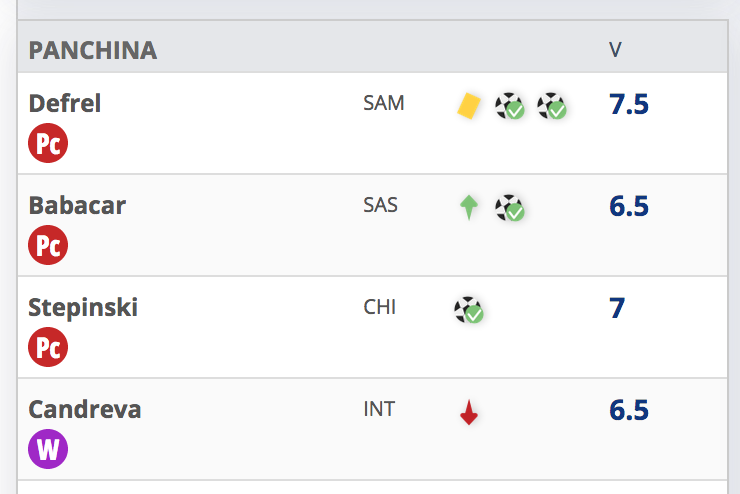Click the purple W role badge under Candreva

(48, 449)
